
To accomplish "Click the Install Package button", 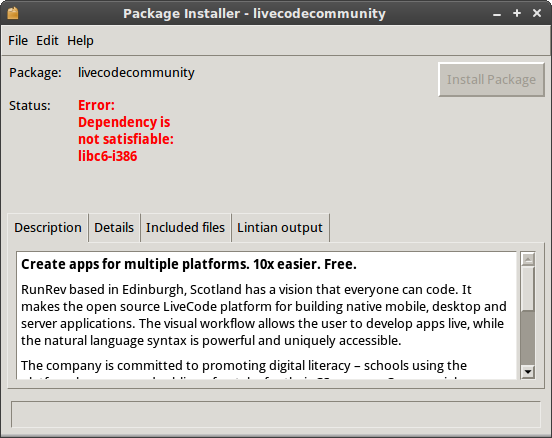I will (491, 80).
